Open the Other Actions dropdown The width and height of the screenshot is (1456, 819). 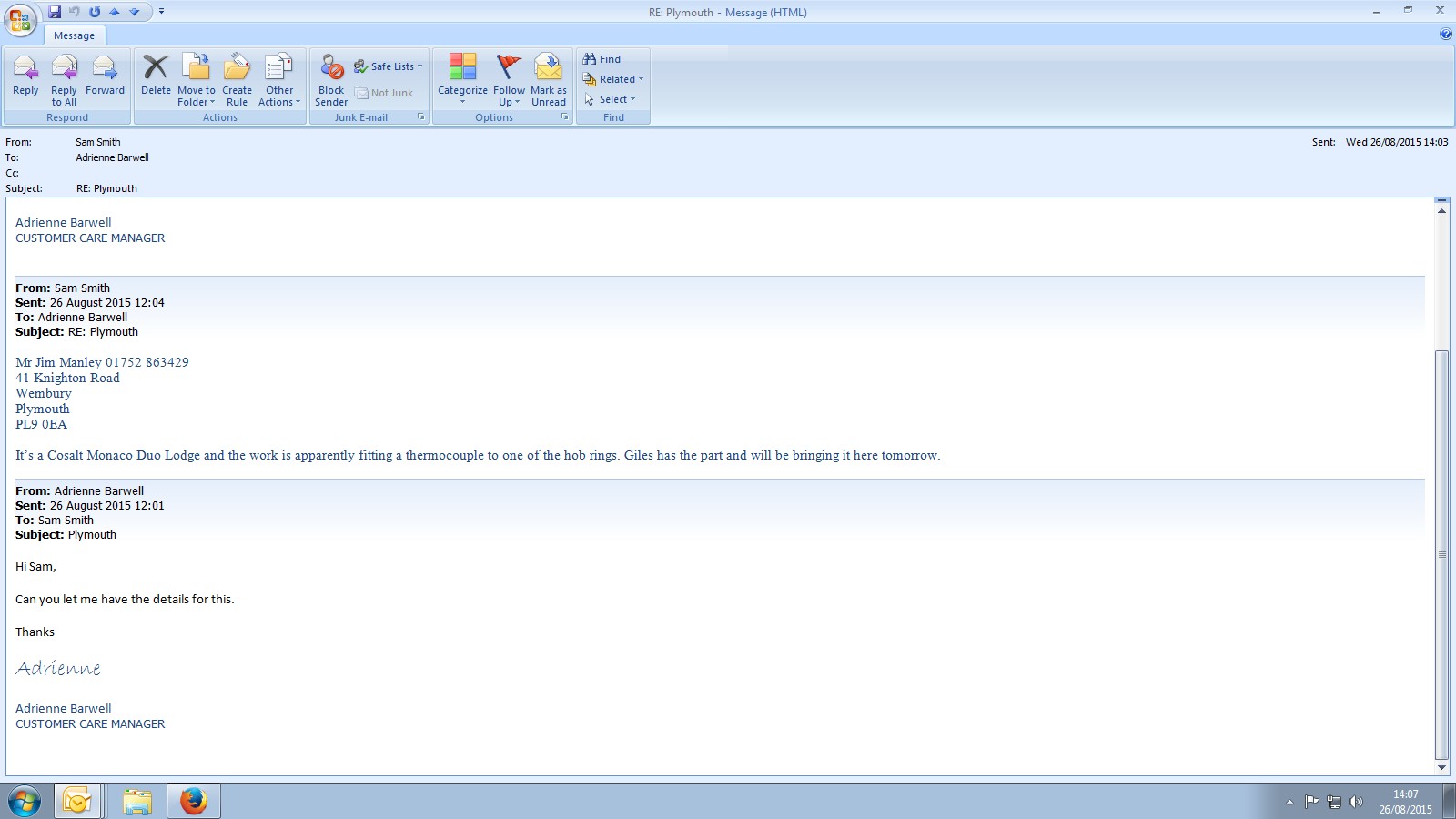coord(279,79)
